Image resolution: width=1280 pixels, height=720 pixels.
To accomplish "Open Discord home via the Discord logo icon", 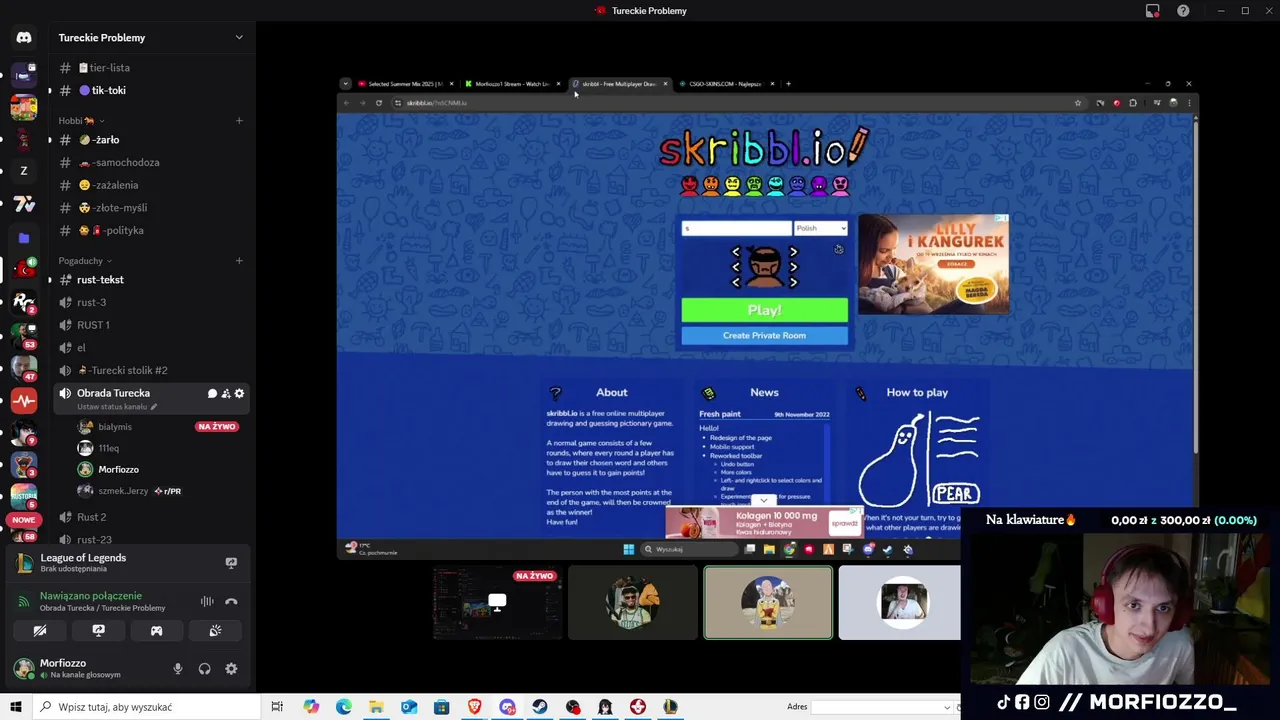I will pos(24,37).
